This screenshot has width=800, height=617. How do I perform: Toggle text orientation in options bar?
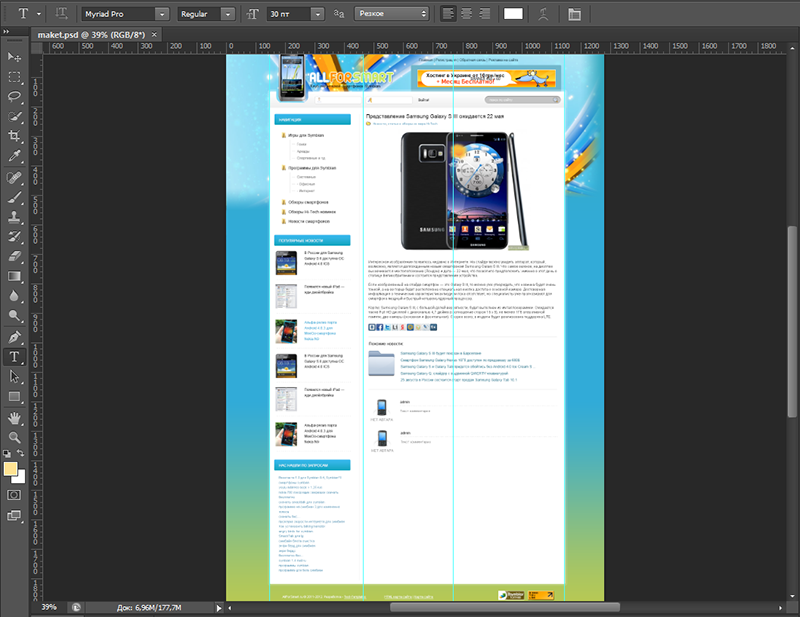(x=63, y=14)
